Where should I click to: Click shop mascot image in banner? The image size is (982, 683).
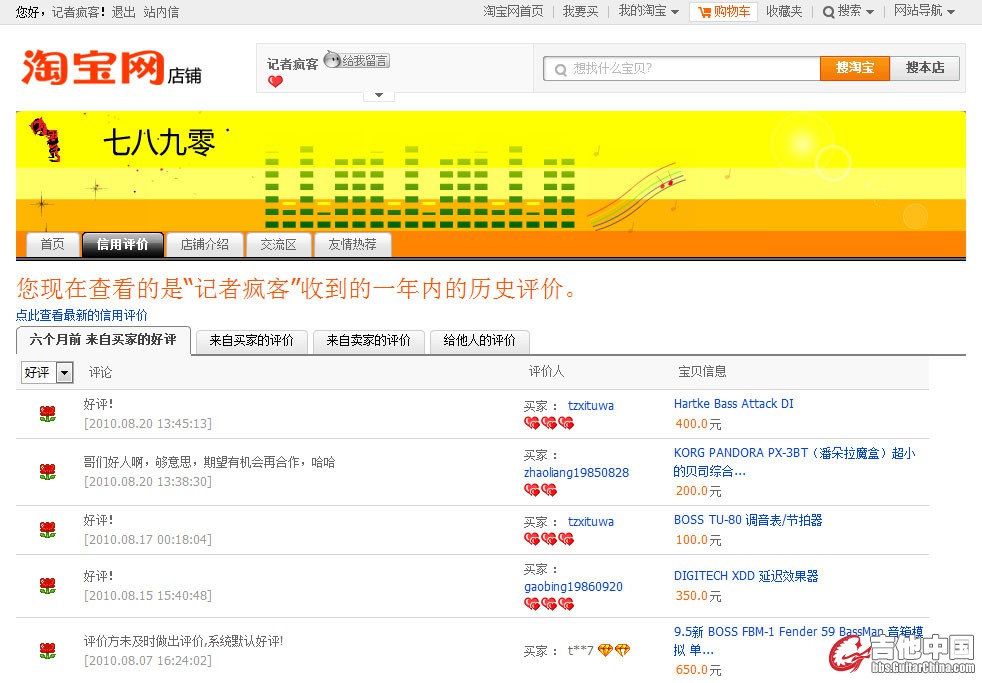coord(47,139)
